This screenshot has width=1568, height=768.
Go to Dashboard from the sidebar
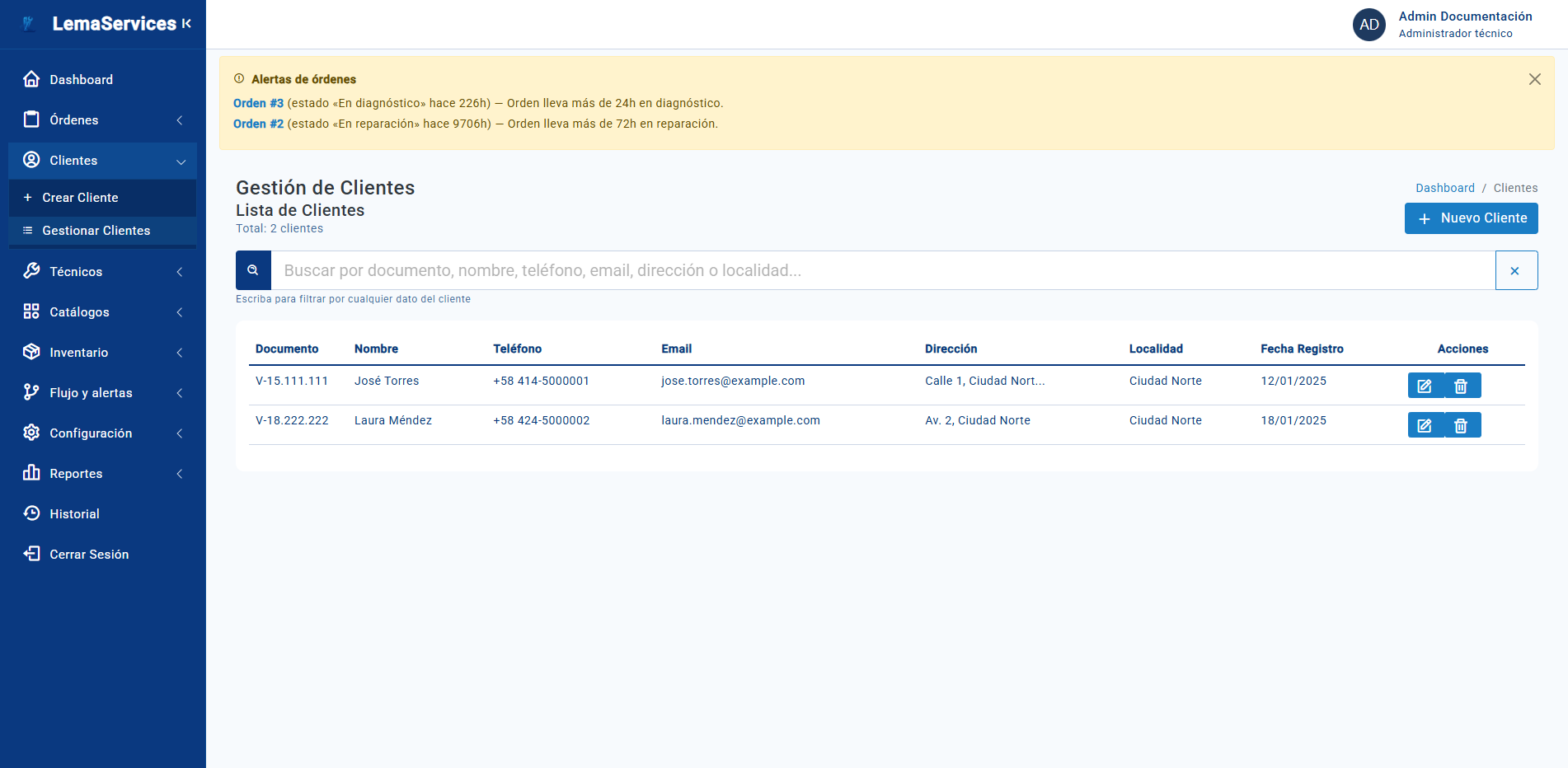tap(81, 80)
